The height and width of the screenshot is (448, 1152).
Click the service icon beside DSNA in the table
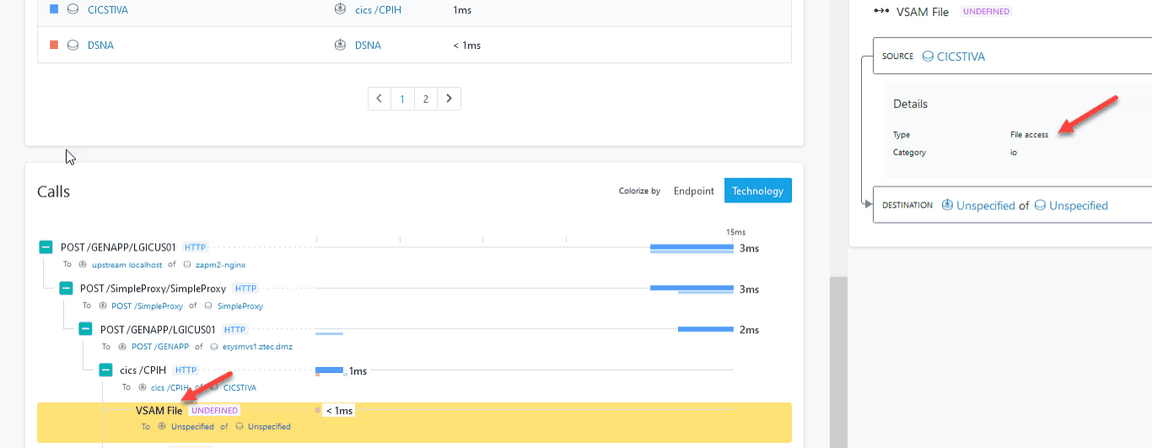click(72, 45)
